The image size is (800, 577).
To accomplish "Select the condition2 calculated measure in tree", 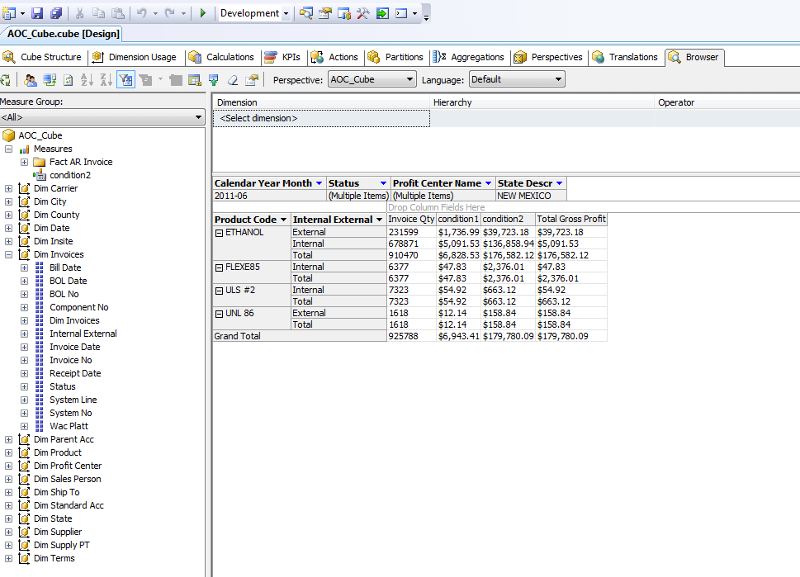I will [x=70, y=175].
